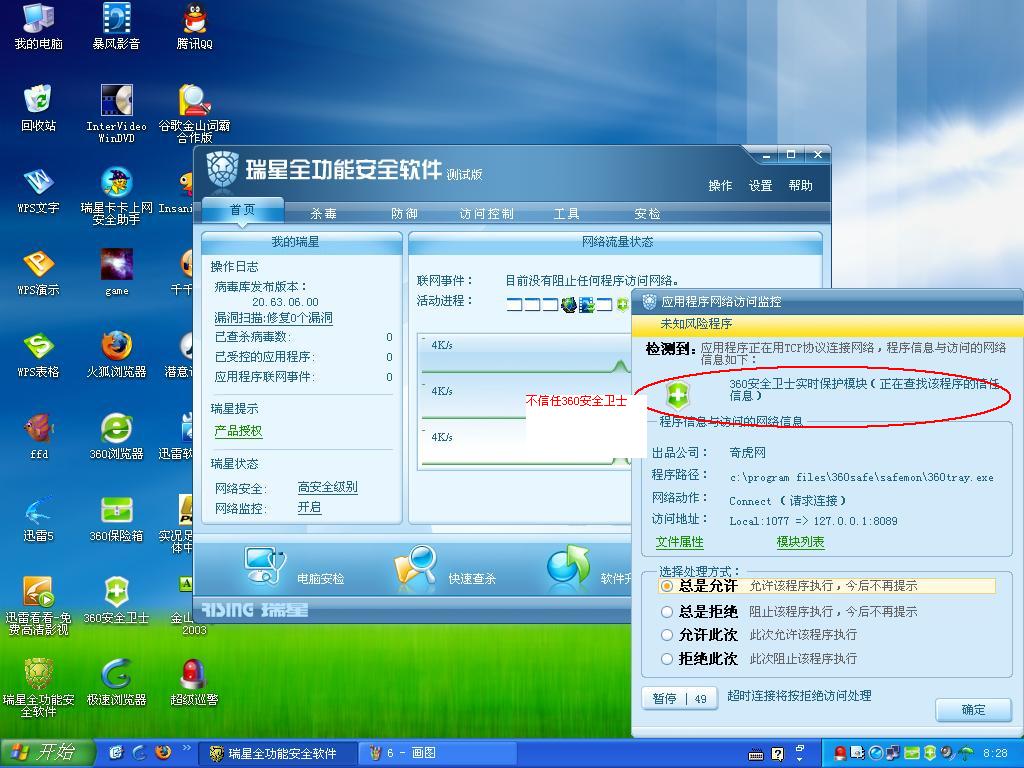Click the globe active process icon

569,304
